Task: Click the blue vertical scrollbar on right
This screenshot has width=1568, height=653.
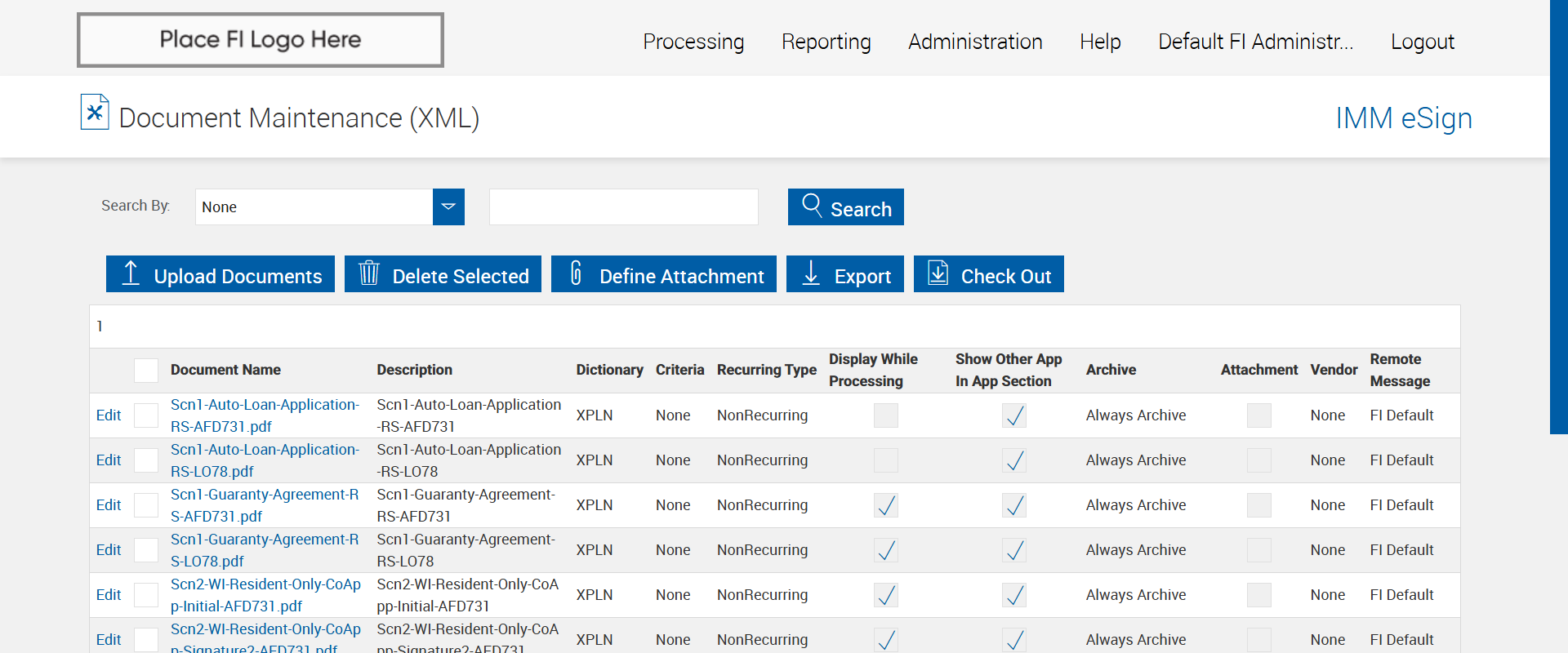Action: pos(1558,216)
